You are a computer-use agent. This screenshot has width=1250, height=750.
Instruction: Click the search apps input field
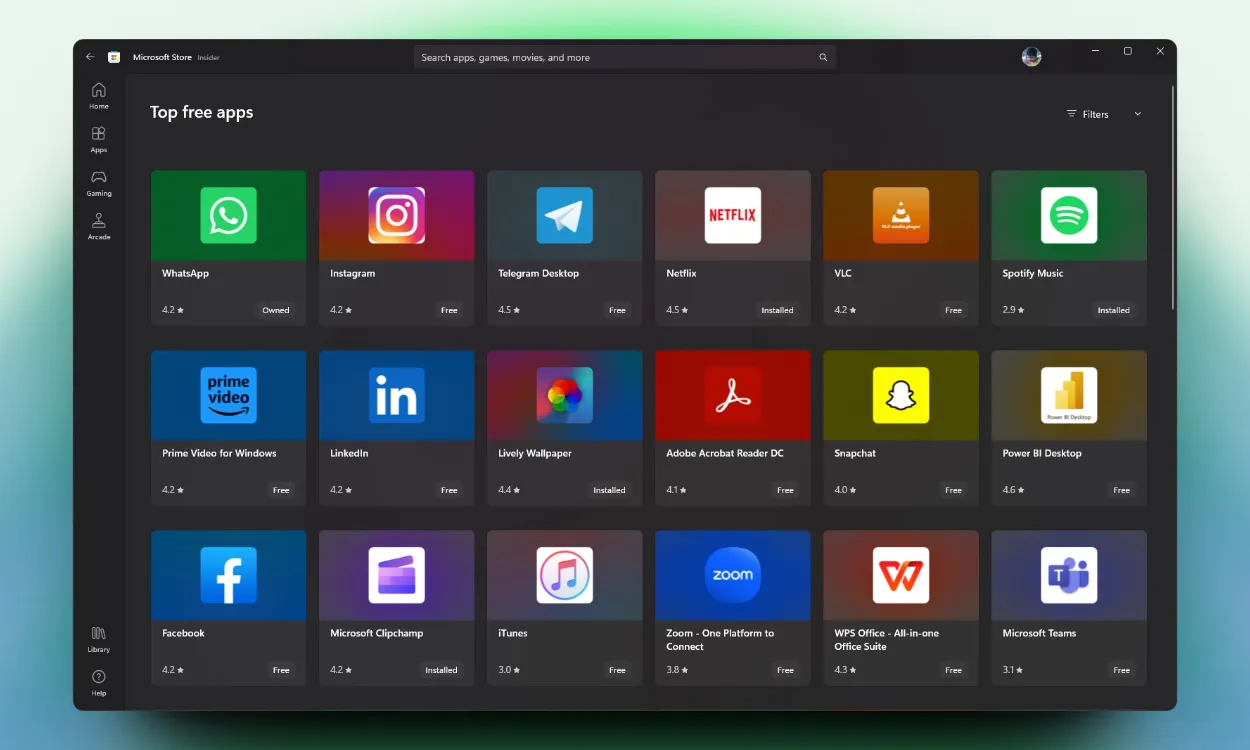point(615,58)
